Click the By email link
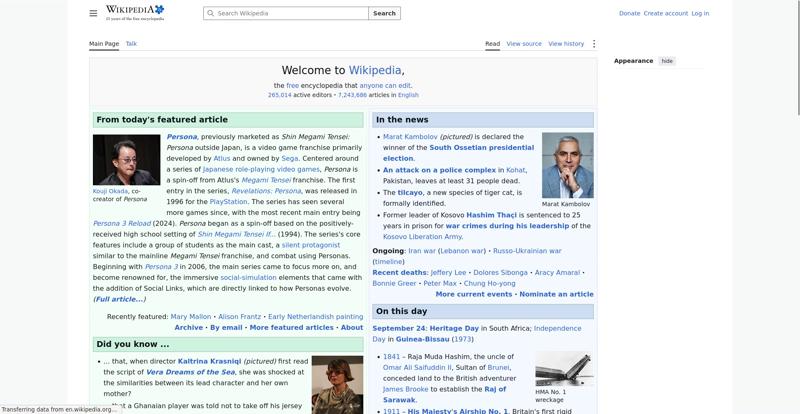Screen dimensions: 800x414 point(226,328)
